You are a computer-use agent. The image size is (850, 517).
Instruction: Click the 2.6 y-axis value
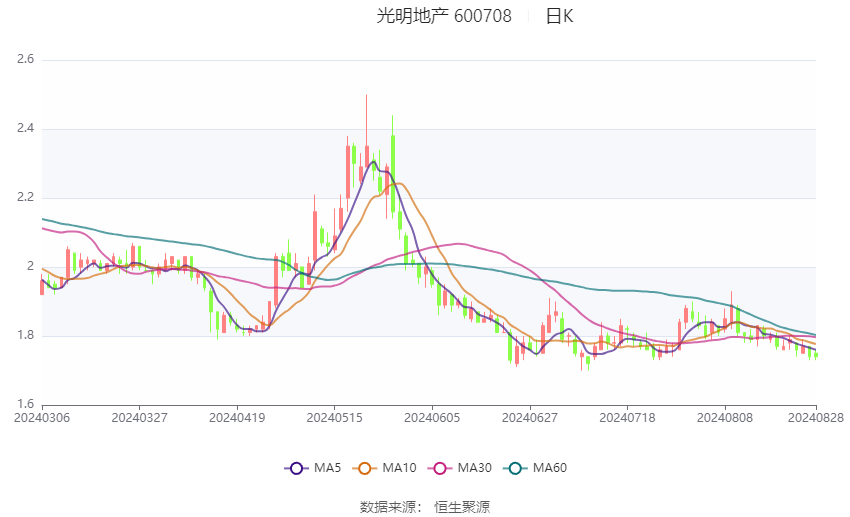pos(25,59)
